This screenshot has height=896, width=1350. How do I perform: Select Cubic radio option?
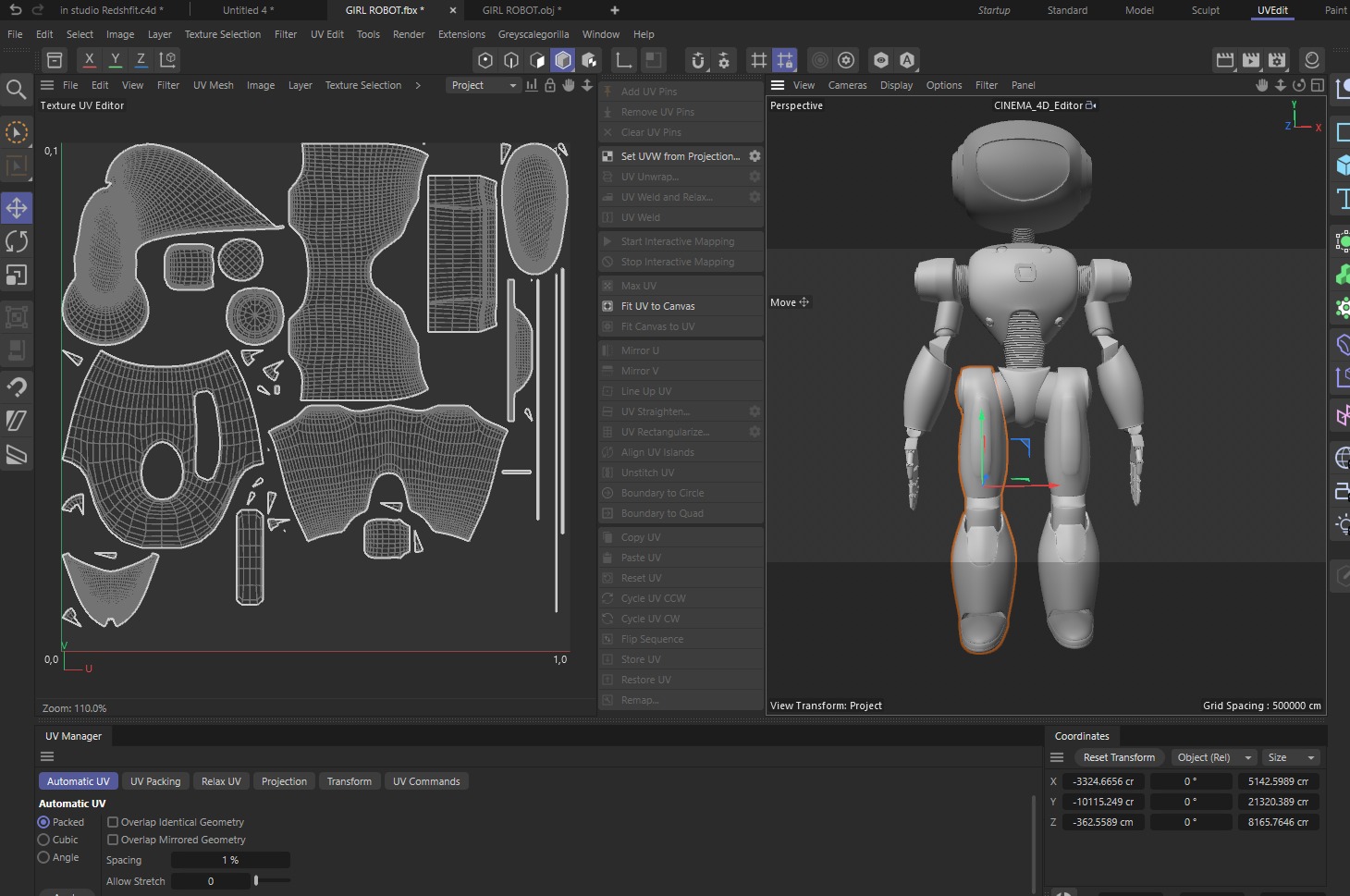point(43,840)
